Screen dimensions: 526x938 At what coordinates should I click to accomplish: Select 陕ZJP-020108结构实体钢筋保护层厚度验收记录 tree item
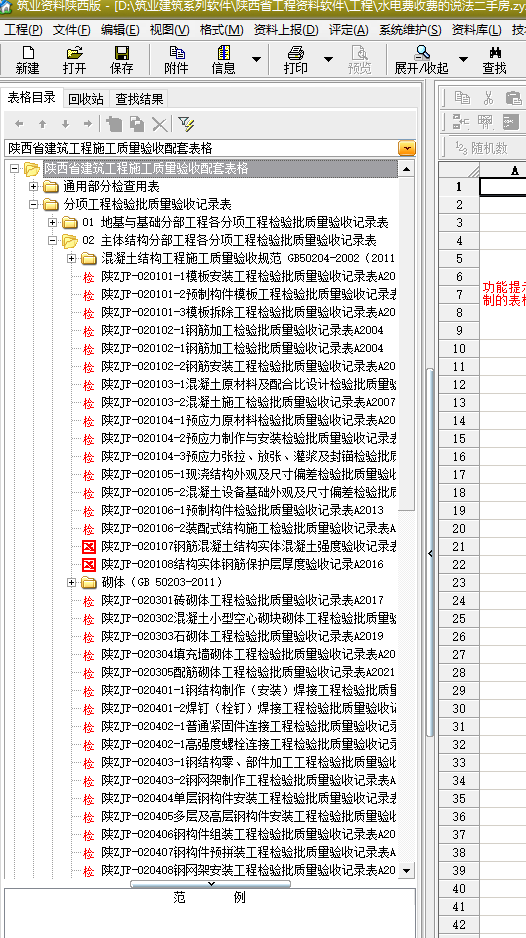point(242,564)
